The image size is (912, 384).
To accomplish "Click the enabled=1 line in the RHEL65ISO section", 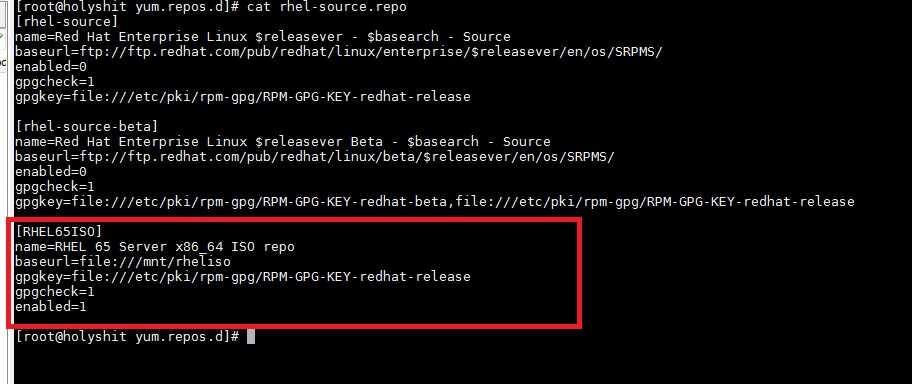I will pos(51,306).
